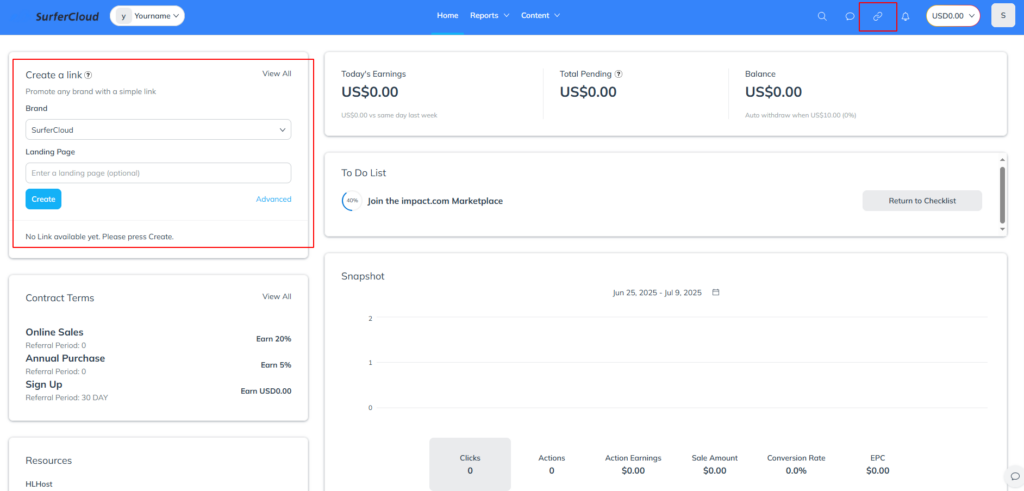The height and width of the screenshot is (491, 1024).
Task: Open the notifications bell icon
Action: point(905,16)
